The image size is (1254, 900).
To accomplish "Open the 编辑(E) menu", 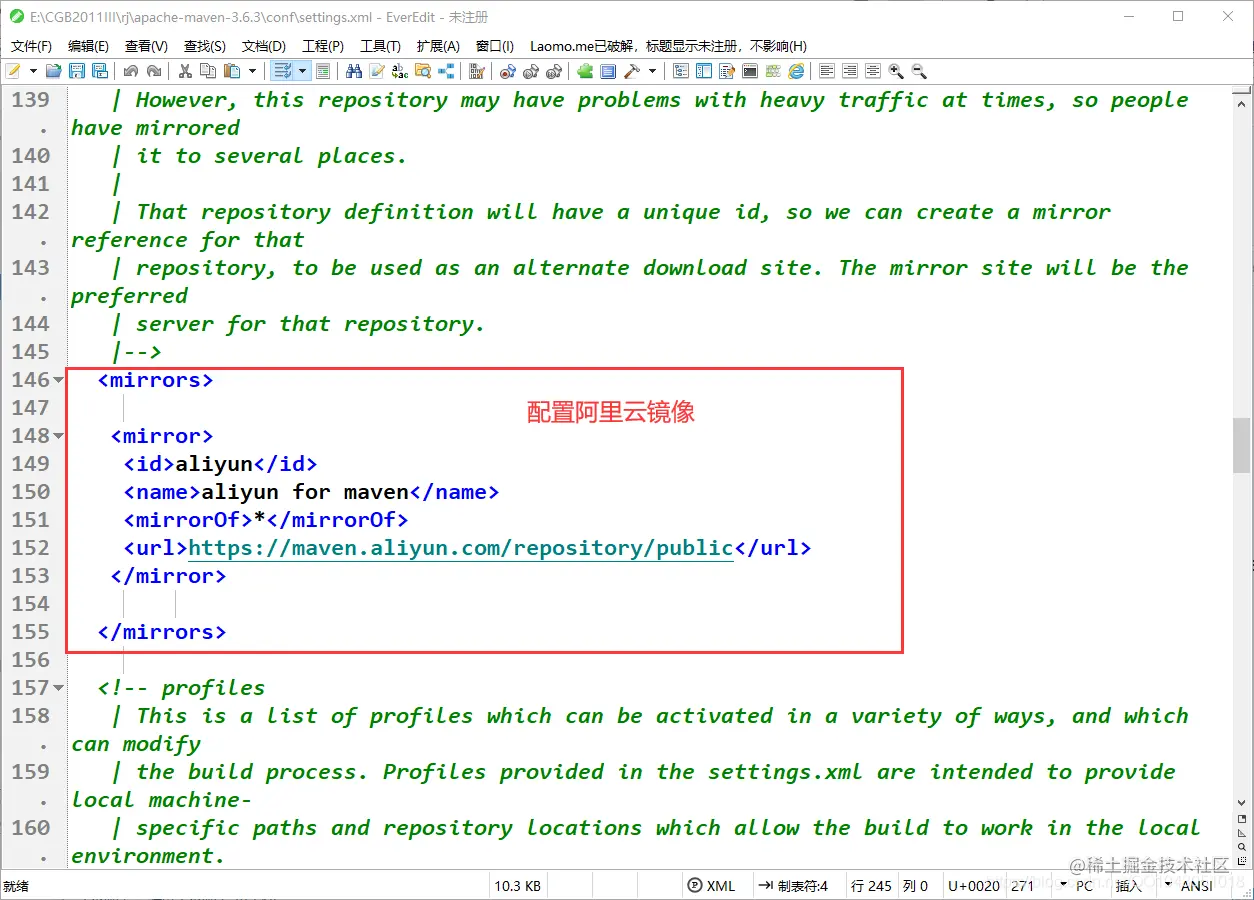I will tap(88, 46).
